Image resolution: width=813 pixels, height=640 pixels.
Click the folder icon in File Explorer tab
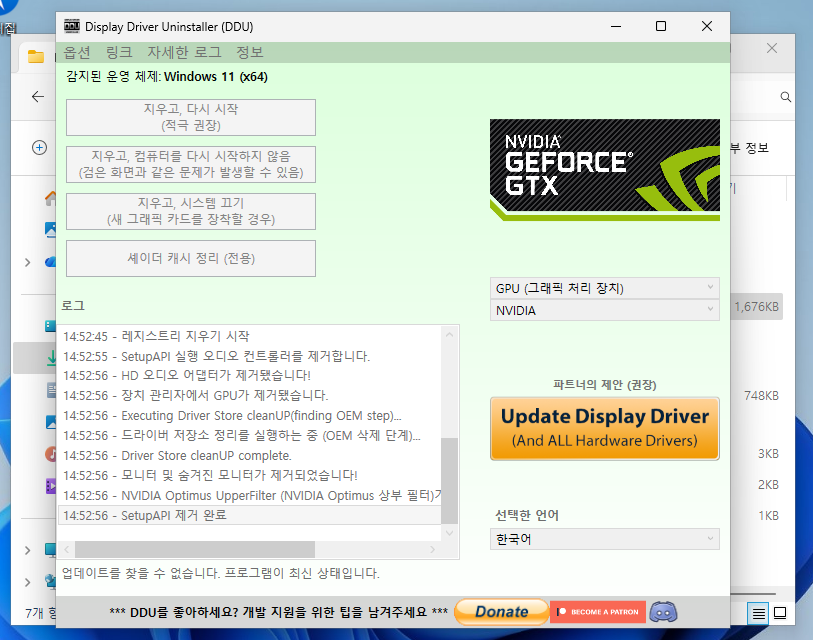click(36, 56)
